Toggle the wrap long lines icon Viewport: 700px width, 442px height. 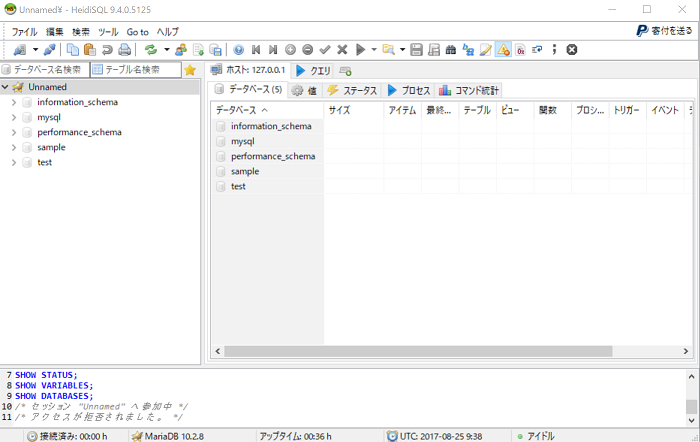538,50
